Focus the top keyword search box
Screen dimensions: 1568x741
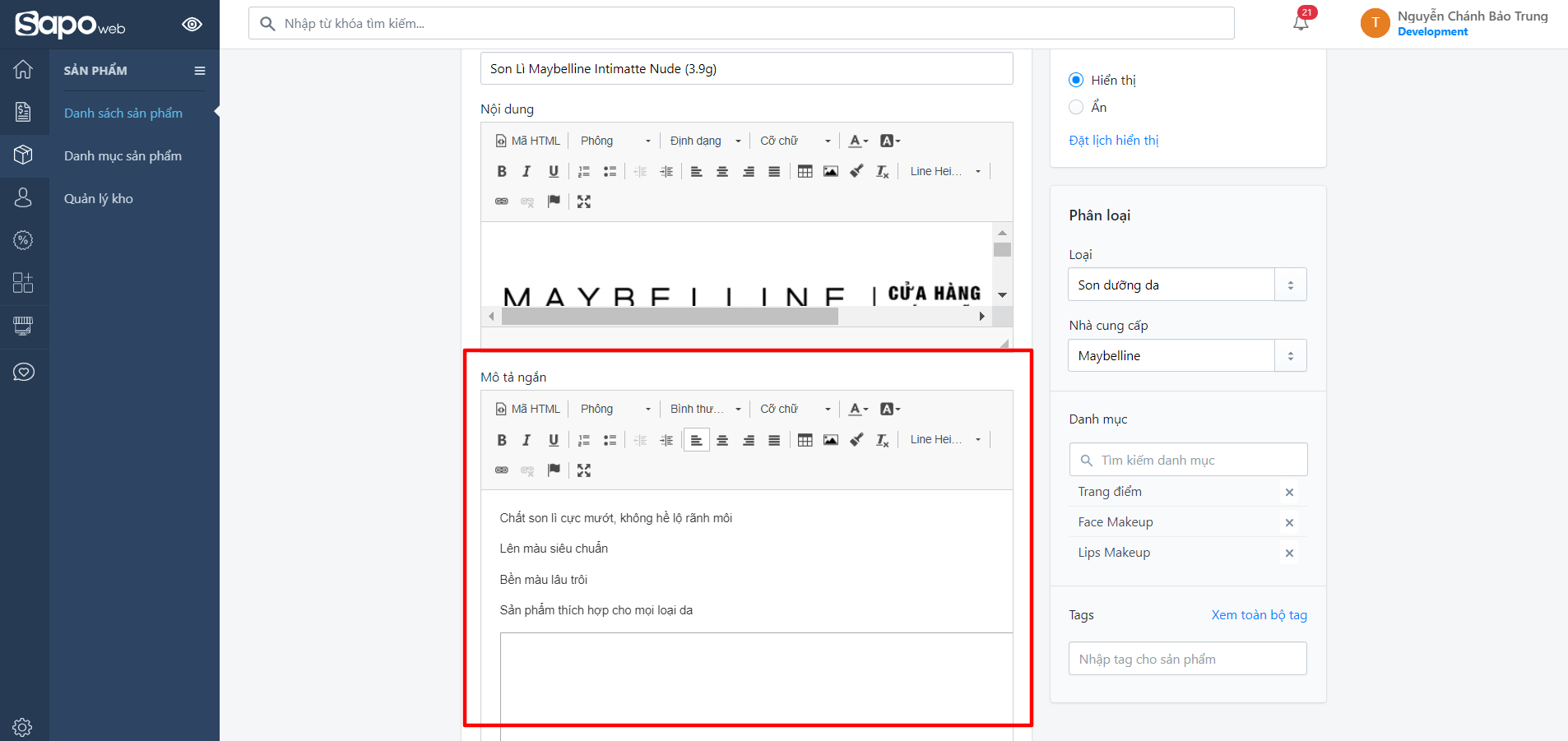(x=741, y=23)
